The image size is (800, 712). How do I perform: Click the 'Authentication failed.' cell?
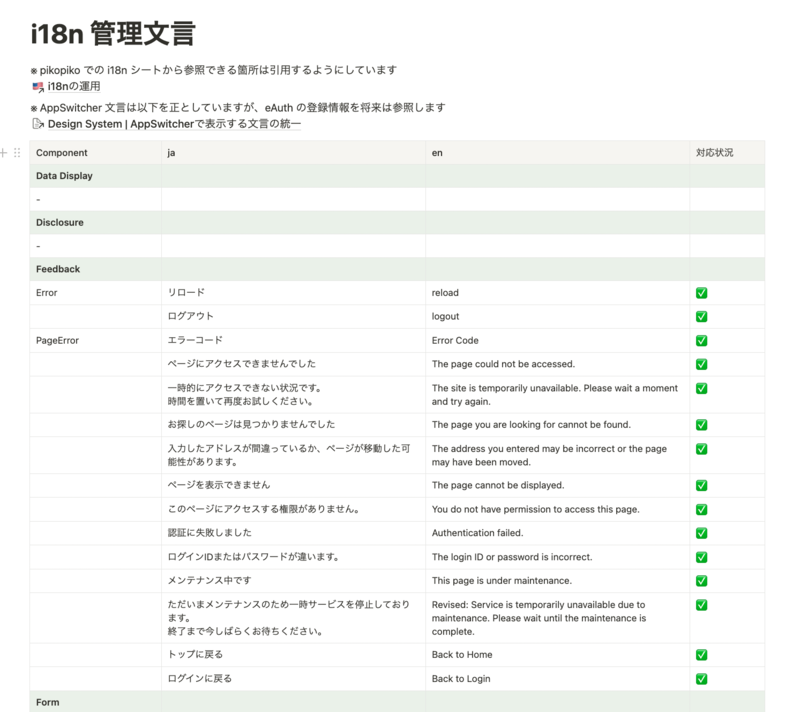point(558,533)
